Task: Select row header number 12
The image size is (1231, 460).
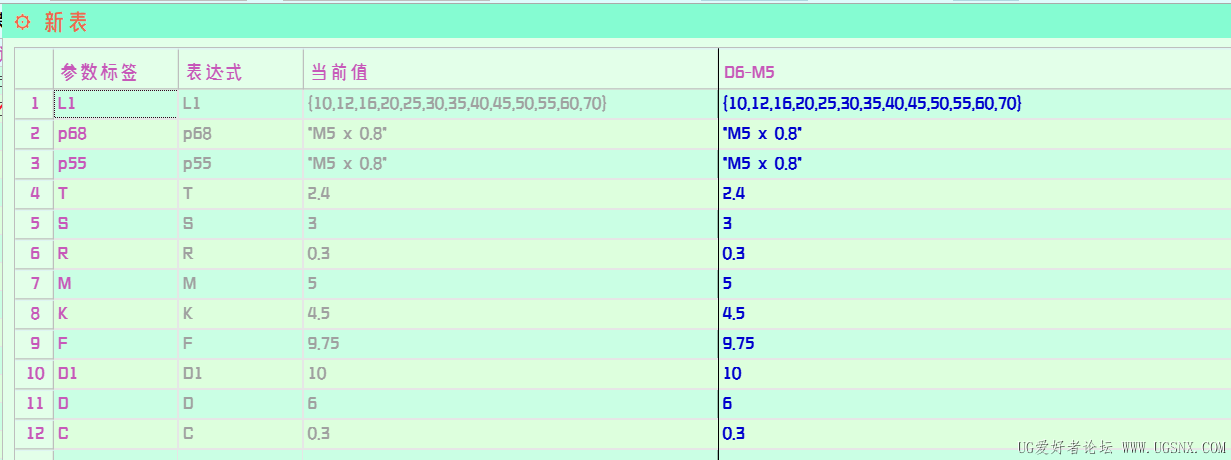Action: (x=34, y=434)
